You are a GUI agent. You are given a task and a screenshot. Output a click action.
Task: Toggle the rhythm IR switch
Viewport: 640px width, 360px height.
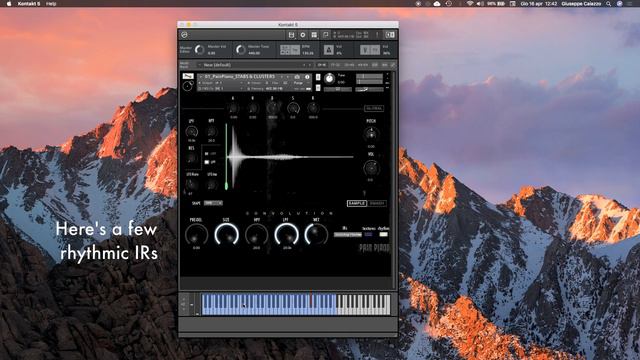383,234
